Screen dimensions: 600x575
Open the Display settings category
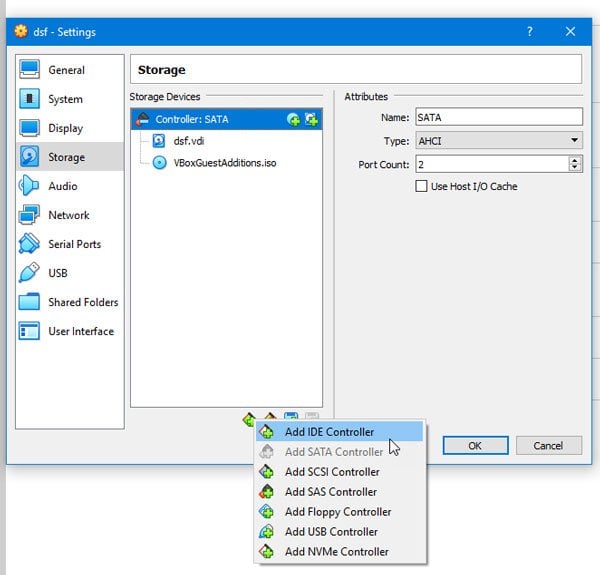pyautogui.click(x=70, y=128)
